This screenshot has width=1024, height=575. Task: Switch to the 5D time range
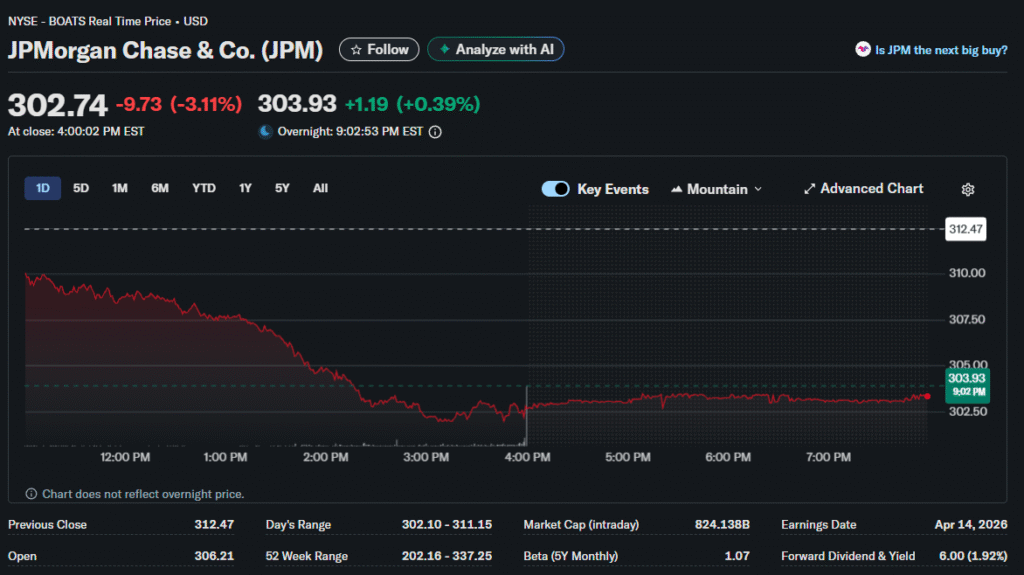pos(81,188)
